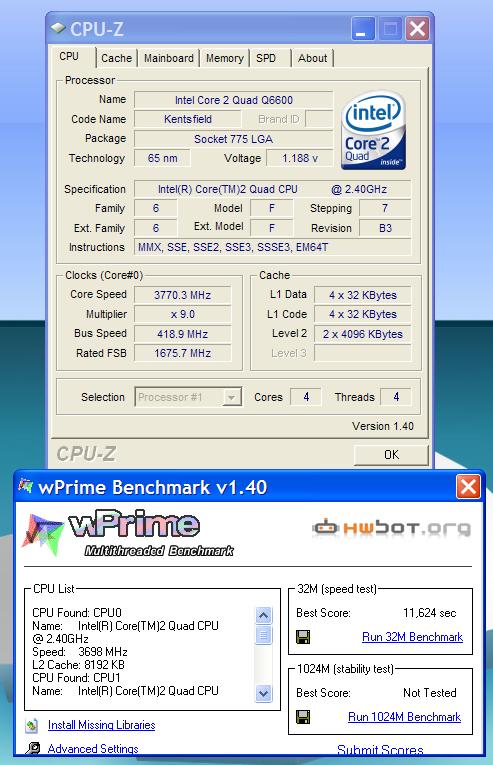Viewport: 493px width, 765px height.
Task: Click the Stepping value 7
Action: click(385, 208)
